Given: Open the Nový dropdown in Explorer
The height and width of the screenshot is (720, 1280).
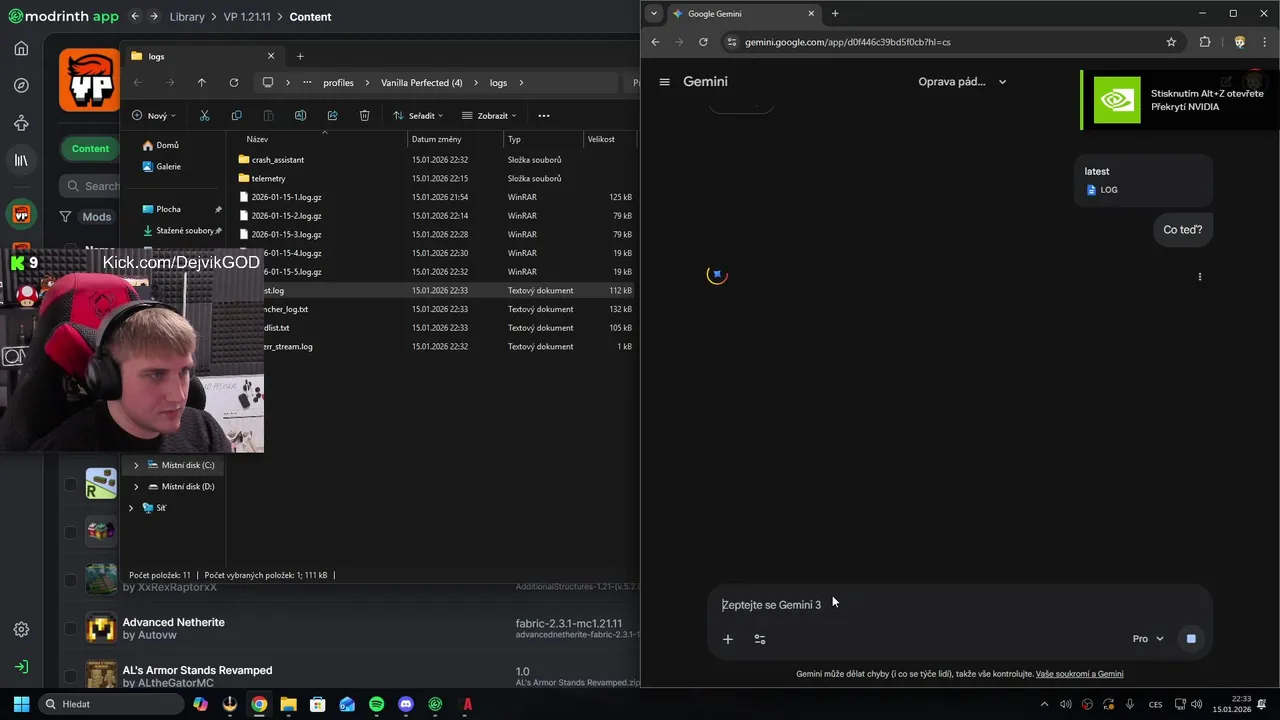Looking at the screenshot, I should [x=154, y=115].
